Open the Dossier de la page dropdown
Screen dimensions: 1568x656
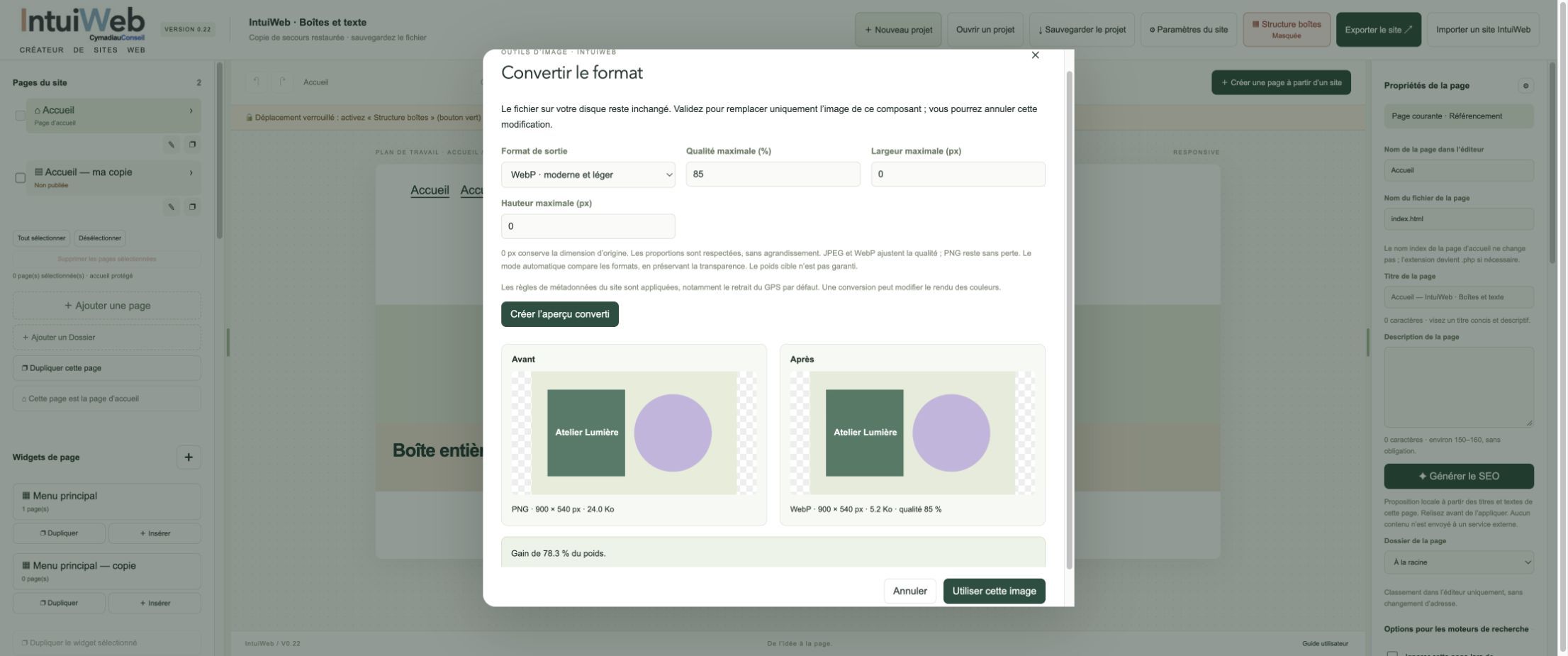click(1459, 562)
